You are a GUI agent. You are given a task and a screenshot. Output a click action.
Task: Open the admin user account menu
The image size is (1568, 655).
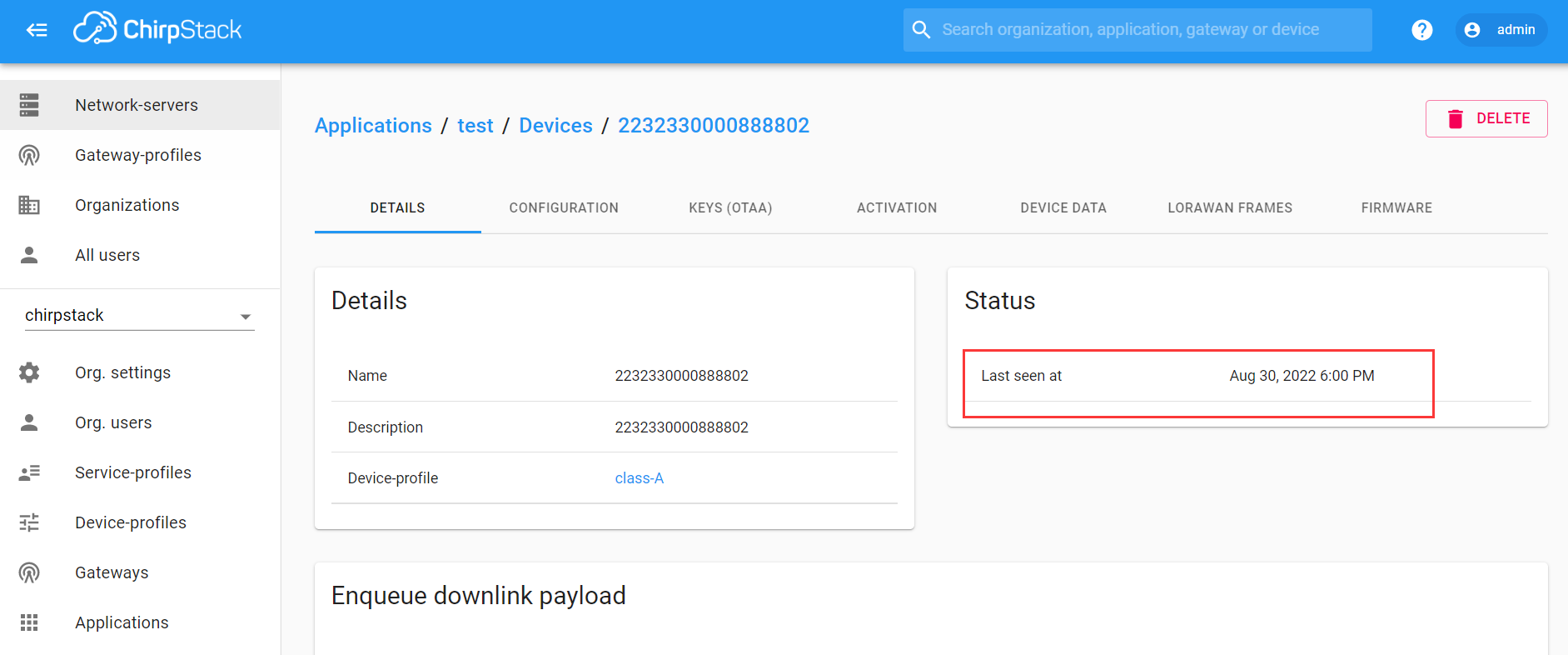click(x=1501, y=30)
